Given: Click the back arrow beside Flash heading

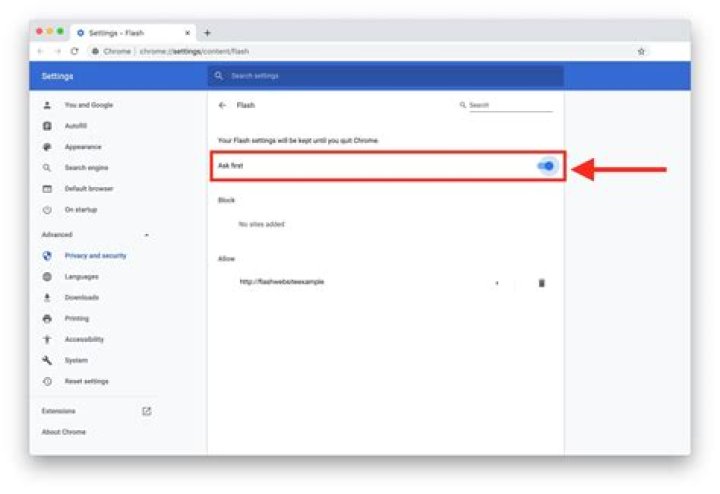Looking at the screenshot, I should pyautogui.click(x=222, y=105).
